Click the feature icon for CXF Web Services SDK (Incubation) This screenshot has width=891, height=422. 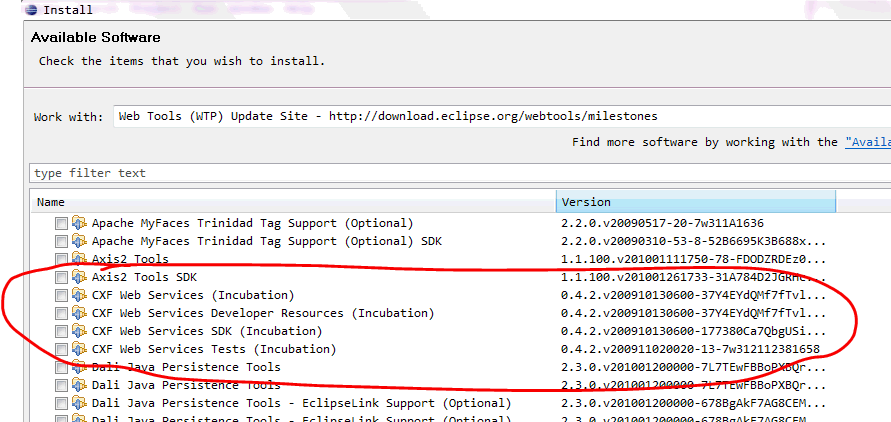point(78,331)
